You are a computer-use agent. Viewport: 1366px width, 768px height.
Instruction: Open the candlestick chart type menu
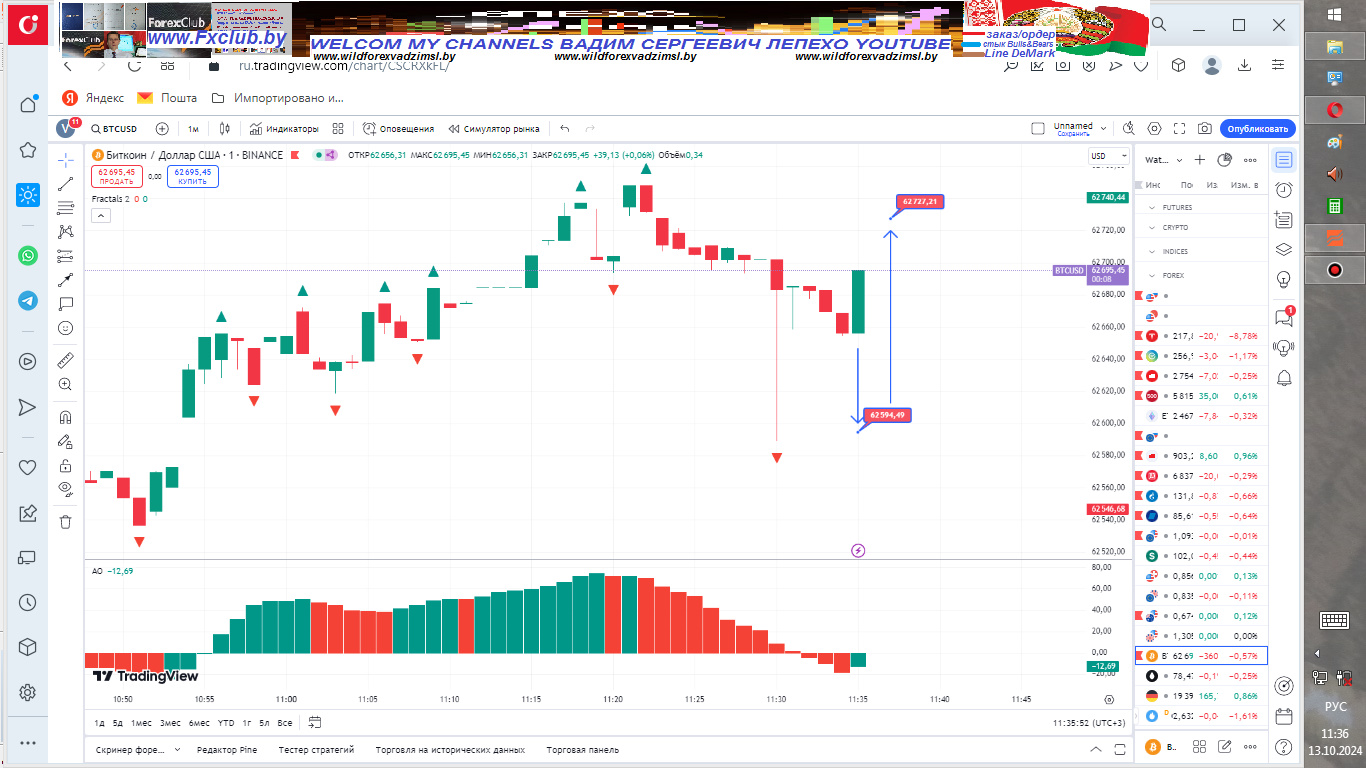click(x=225, y=129)
